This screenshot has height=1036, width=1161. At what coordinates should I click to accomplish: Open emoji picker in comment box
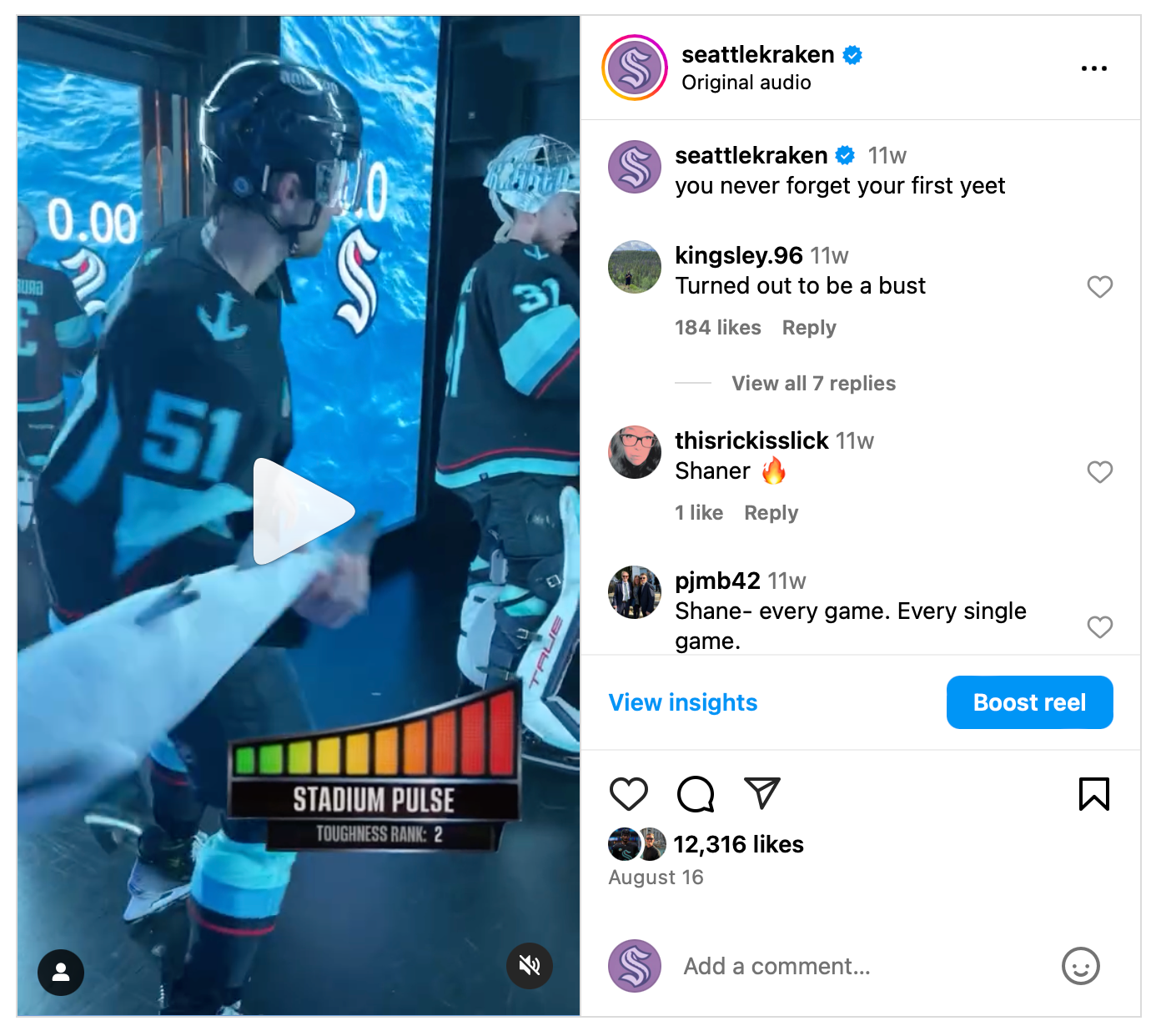point(1080,966)
